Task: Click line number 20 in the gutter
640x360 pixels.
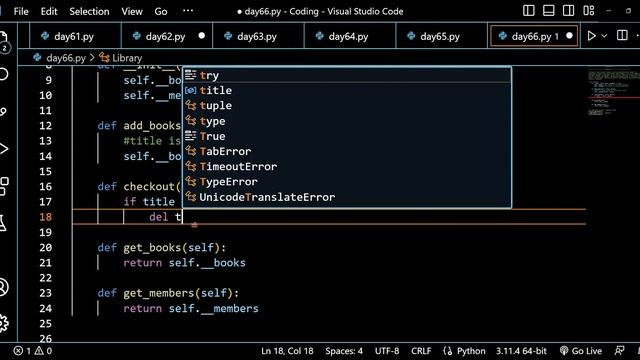Action: tap(46, 248)
